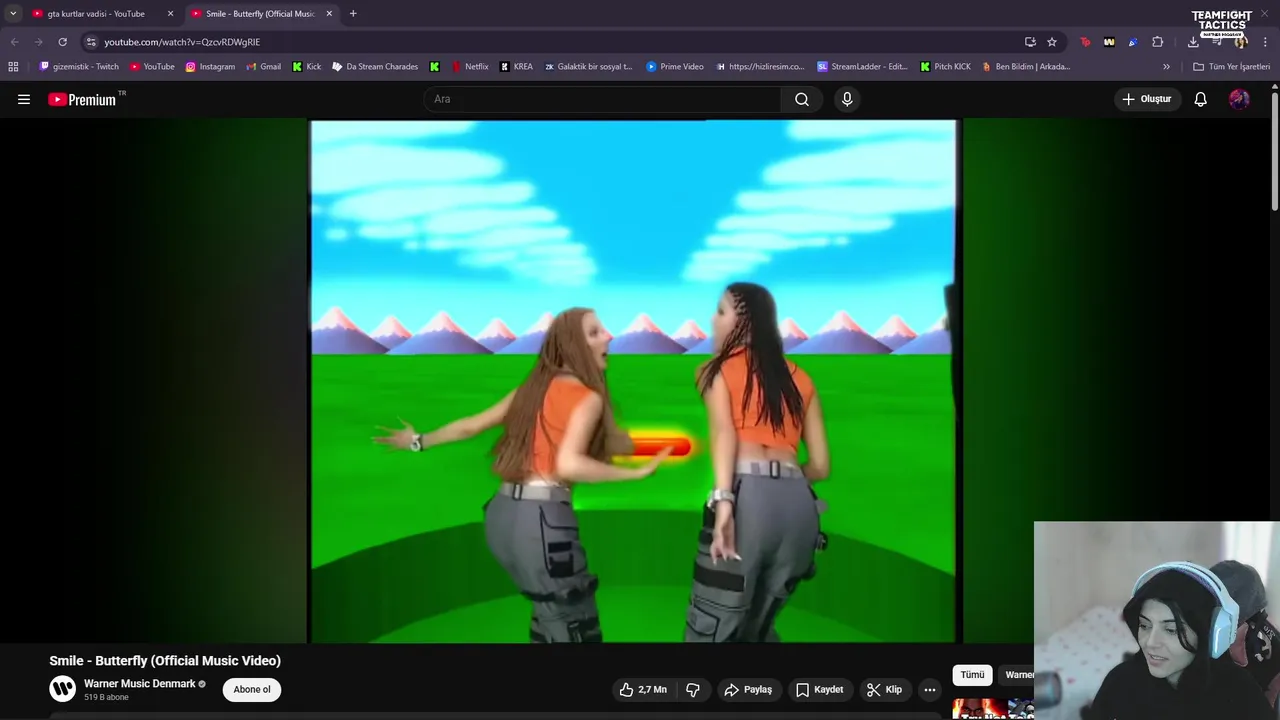1280x720 pixels.
Task: Click the page vertical scrollbar
Action: pyautogui.click(x=1275, y=150)
